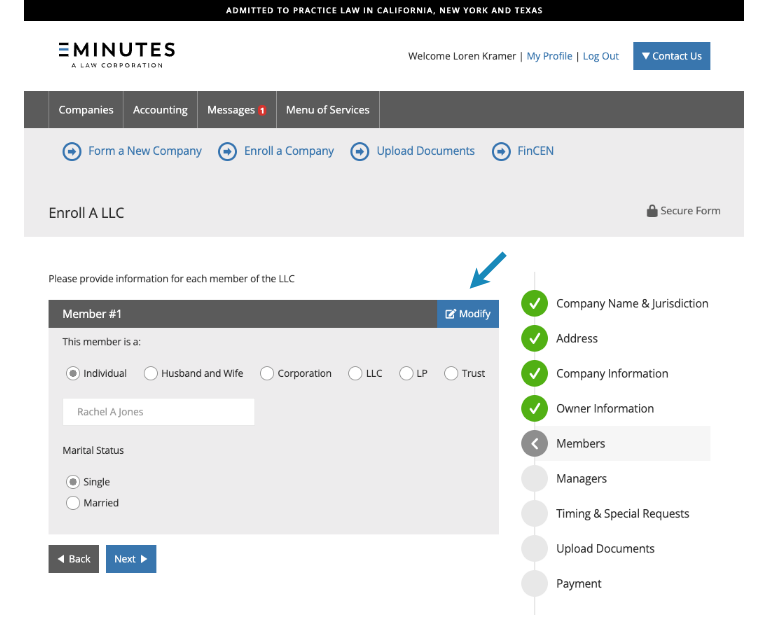The image size is (768, 643).
Task: Select the LP radio button
Action: pos(406,373)
